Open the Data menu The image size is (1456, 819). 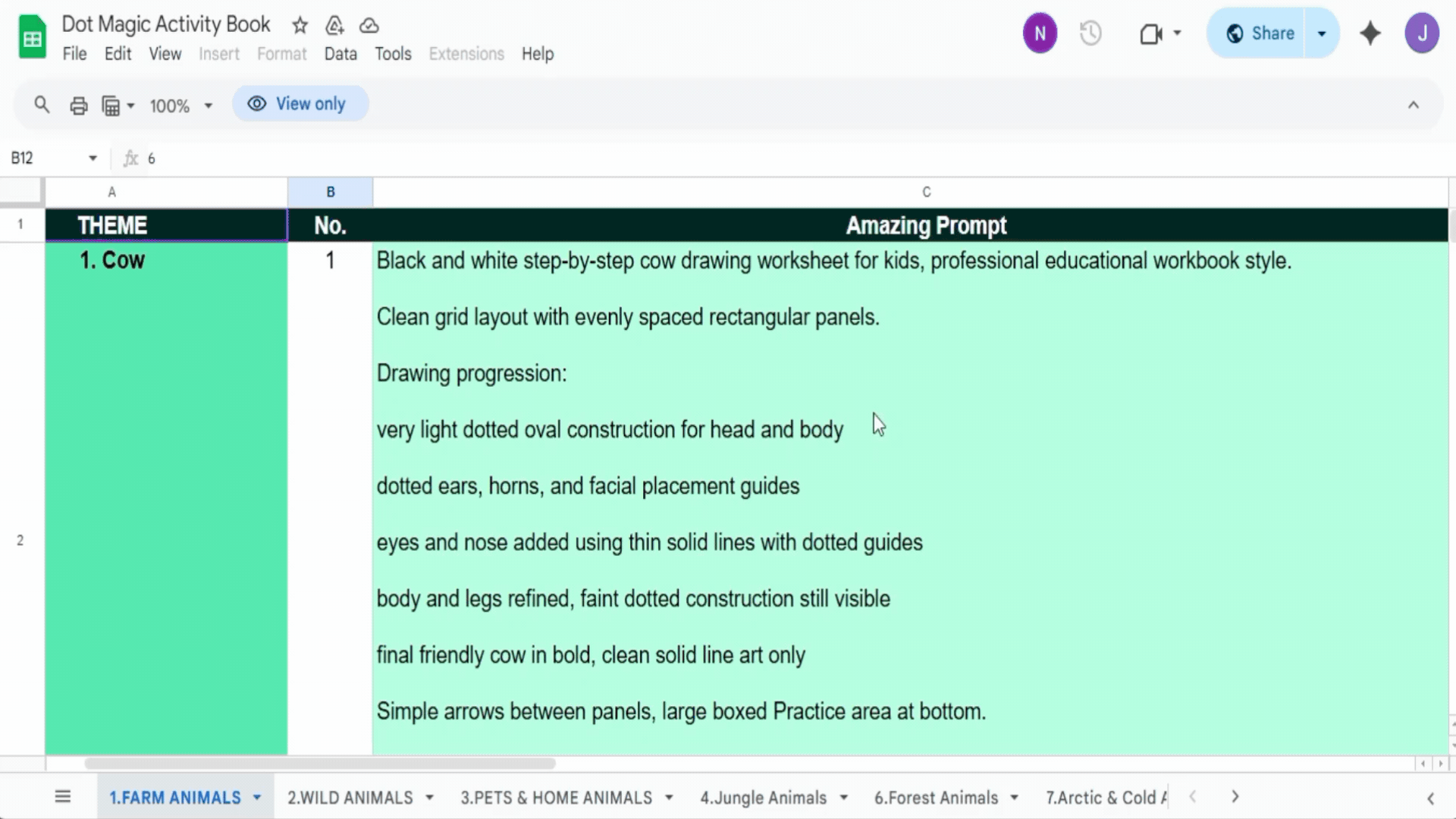coord(340,54)
